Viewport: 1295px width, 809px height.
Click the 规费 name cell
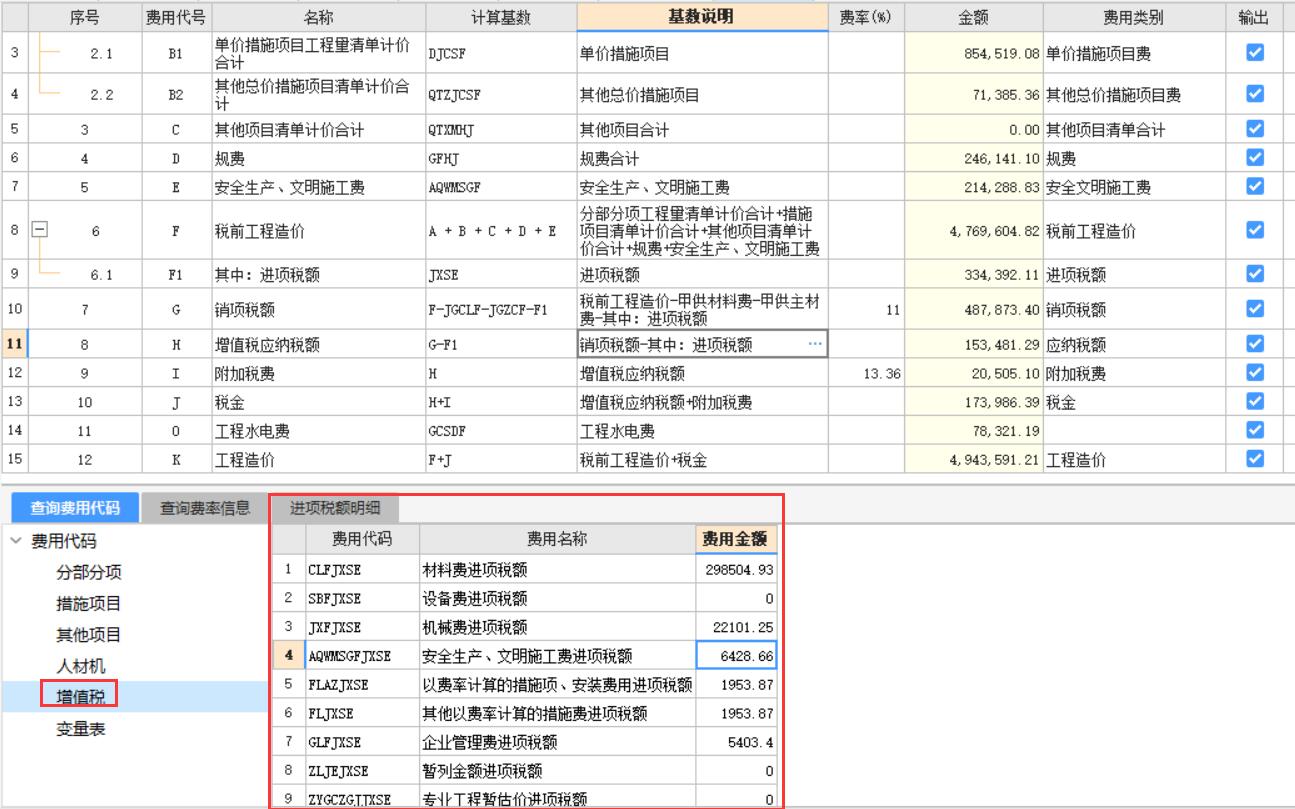tap(318, 158)
